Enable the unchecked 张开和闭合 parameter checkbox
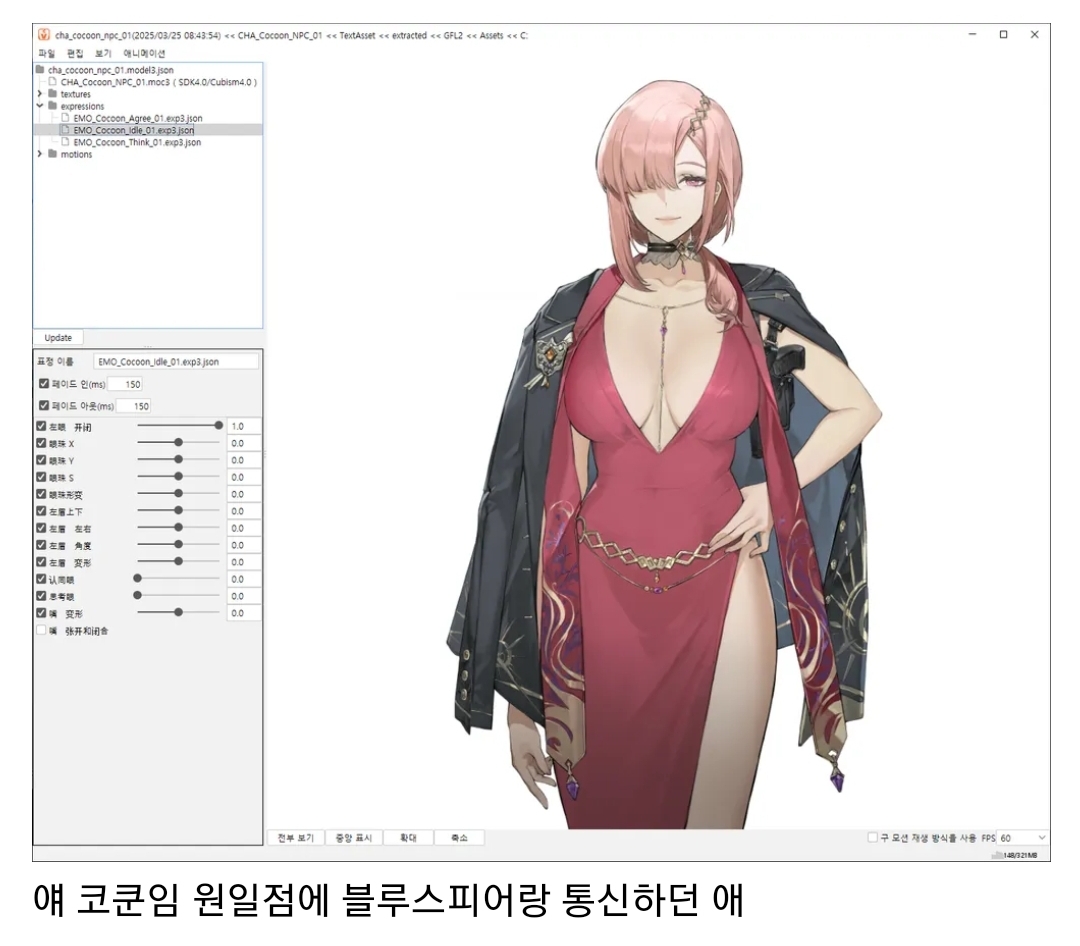This screenshot has height=946, width=1080. tap(41, 630)
